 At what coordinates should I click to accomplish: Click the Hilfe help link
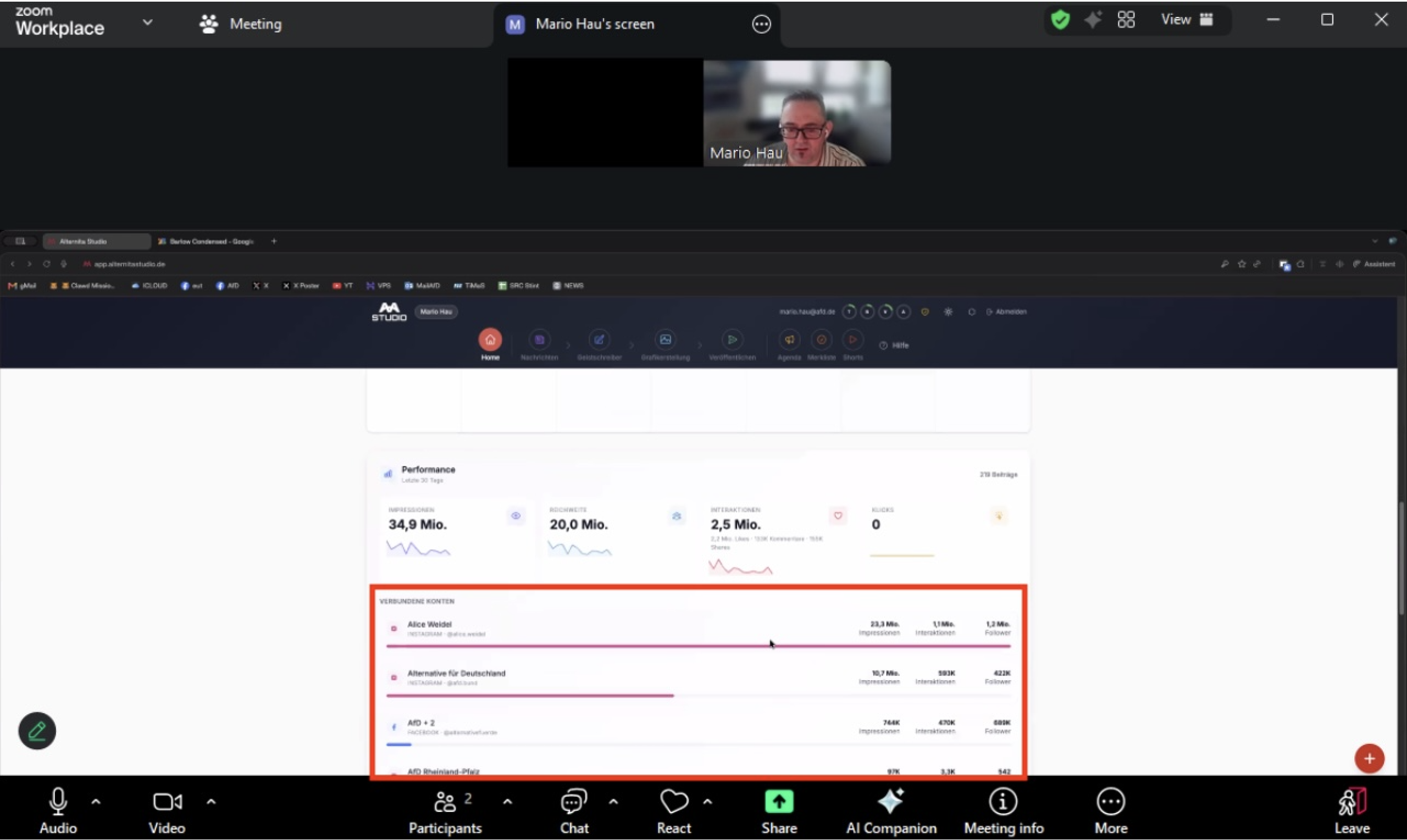[x=894, y=345]
